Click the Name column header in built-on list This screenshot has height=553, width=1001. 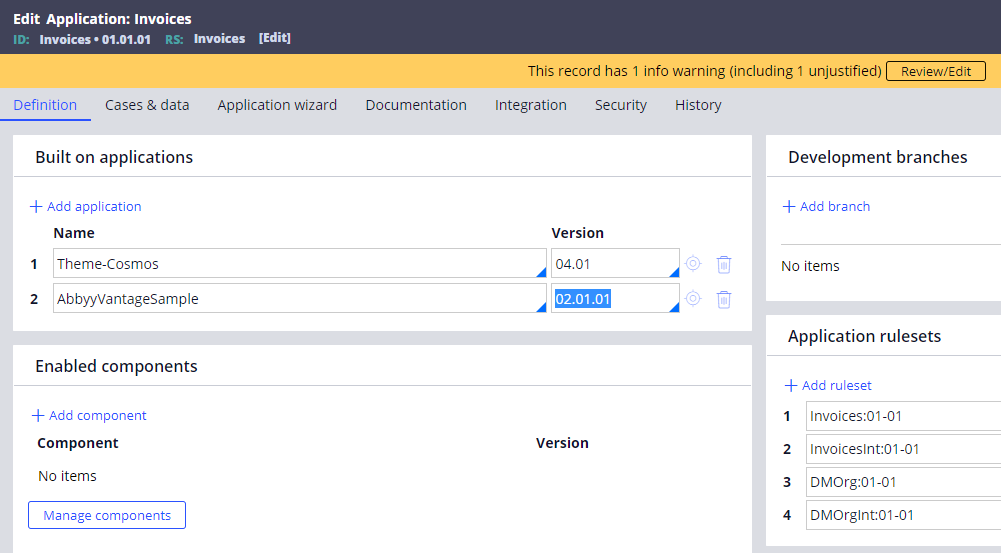coord(74,233)
